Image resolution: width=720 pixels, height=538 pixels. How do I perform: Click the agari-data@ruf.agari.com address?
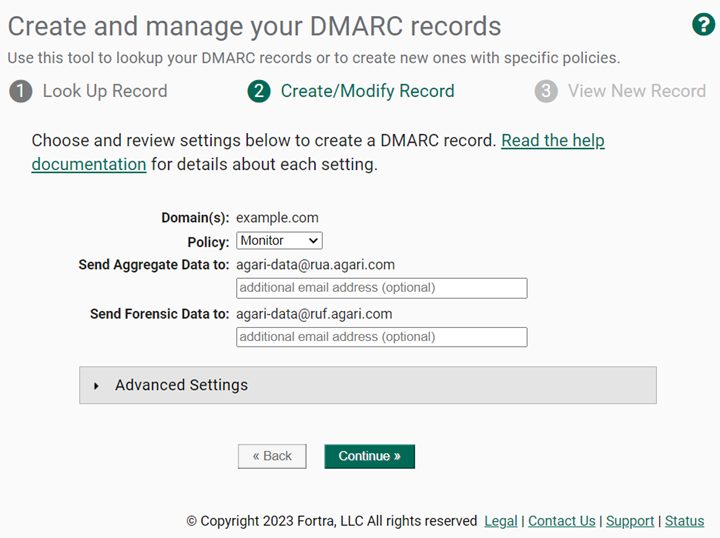(x=314, y=314)
